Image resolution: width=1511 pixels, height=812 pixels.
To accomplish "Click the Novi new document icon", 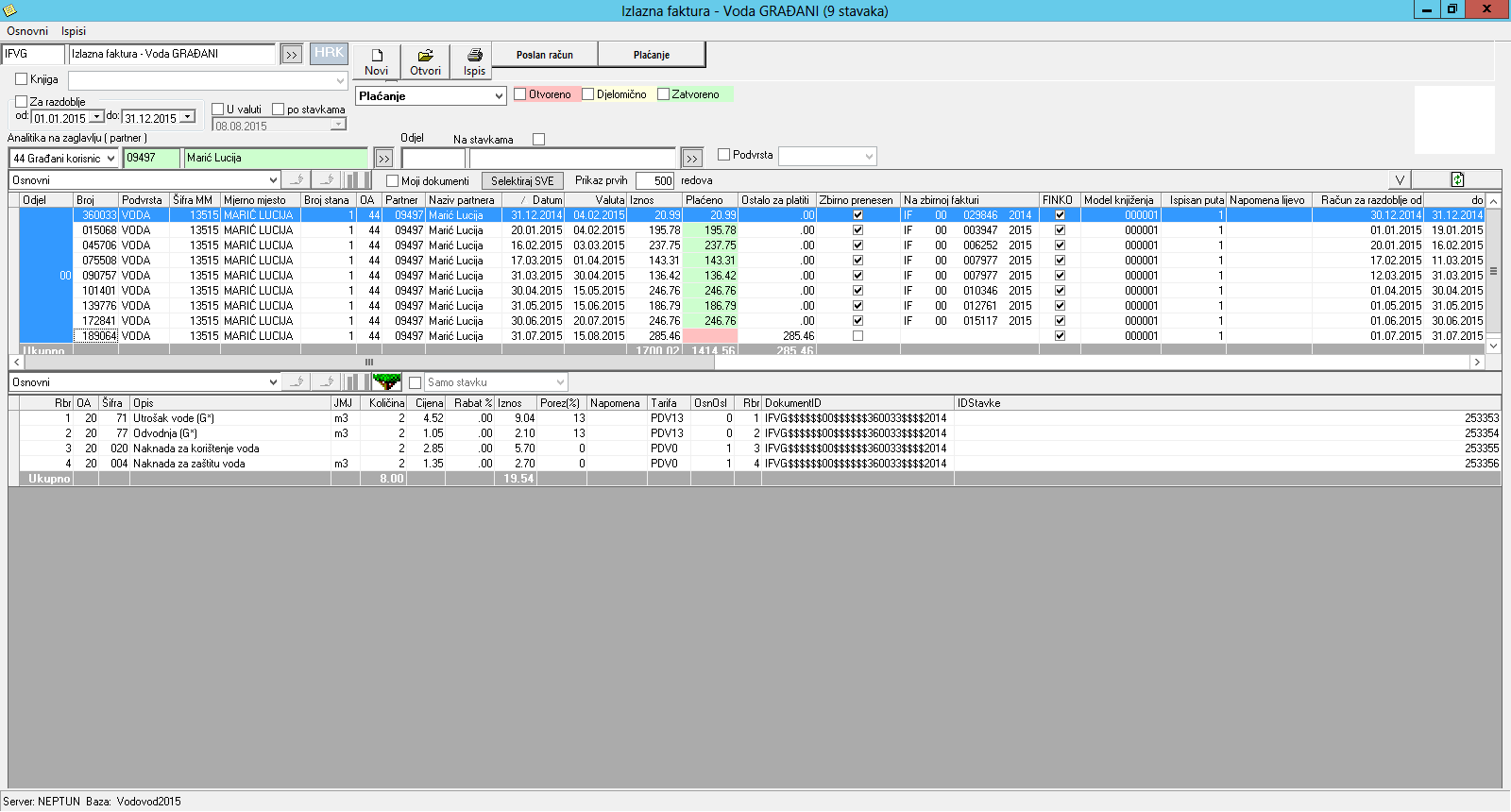I will click(376, 56).
